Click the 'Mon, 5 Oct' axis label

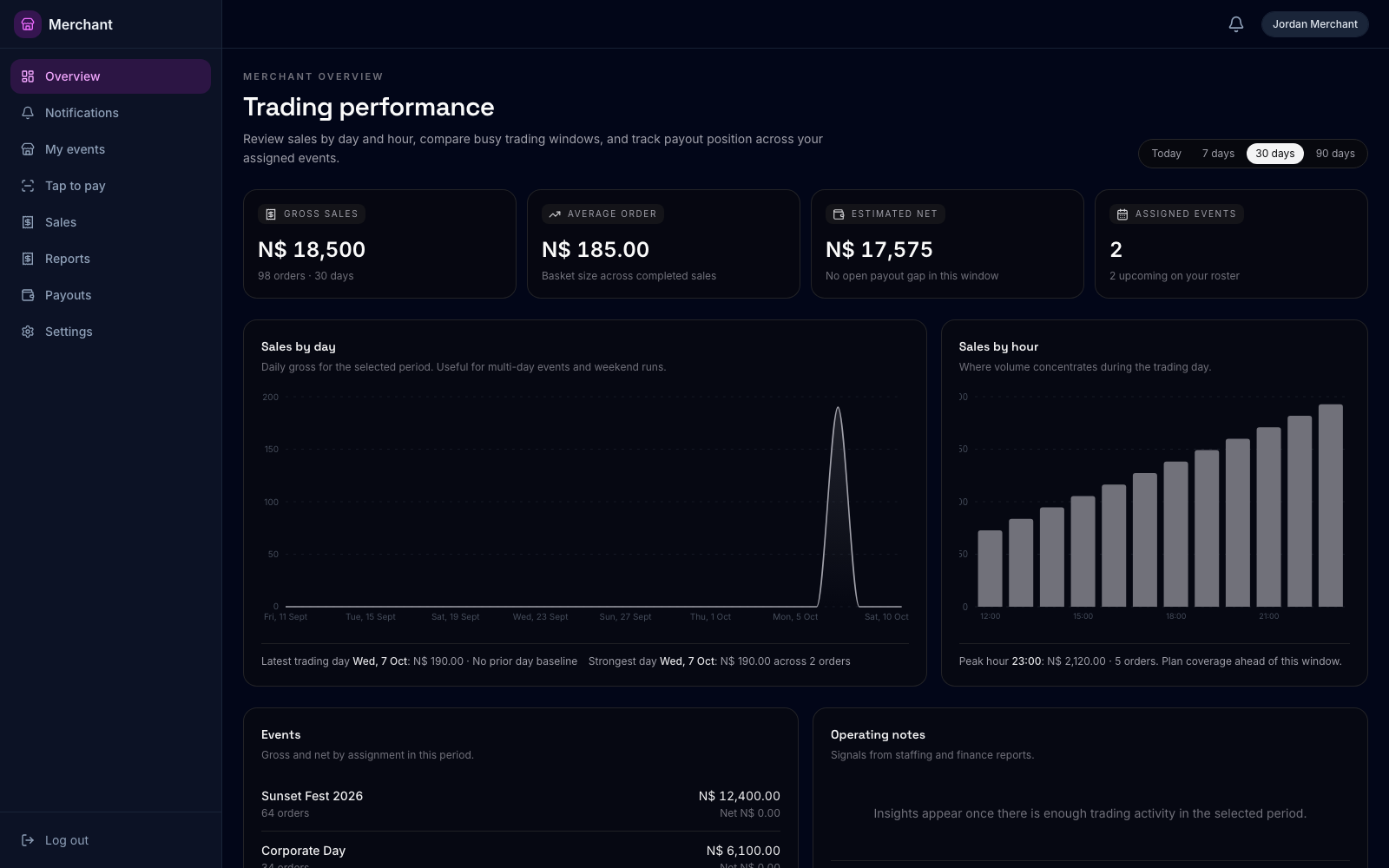click(x=795, y=616)
